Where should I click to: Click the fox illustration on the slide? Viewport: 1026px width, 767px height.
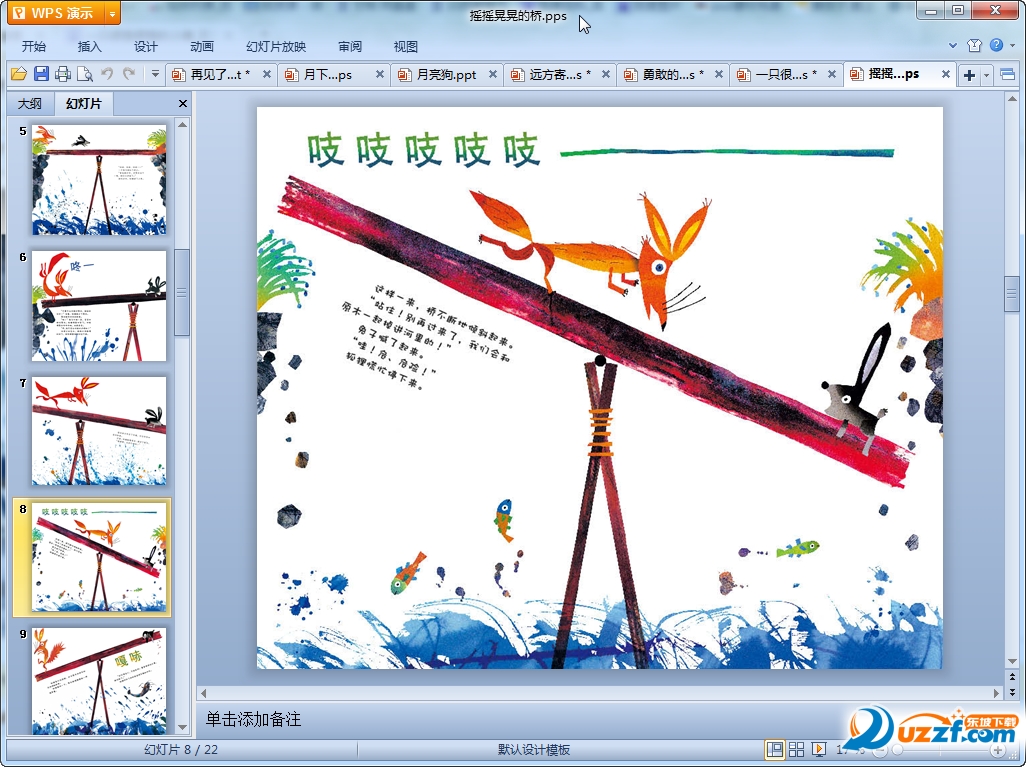tap(592, 259)
